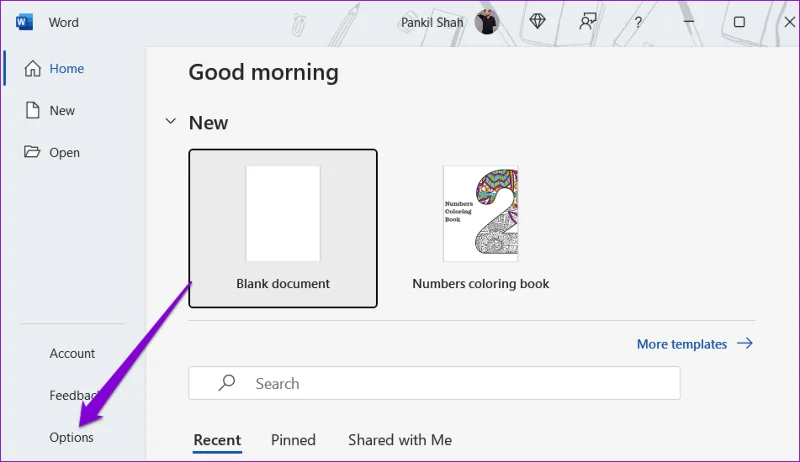
Task: Click inside the Search field
Action: pyautogui.click(x=434, y=383)
